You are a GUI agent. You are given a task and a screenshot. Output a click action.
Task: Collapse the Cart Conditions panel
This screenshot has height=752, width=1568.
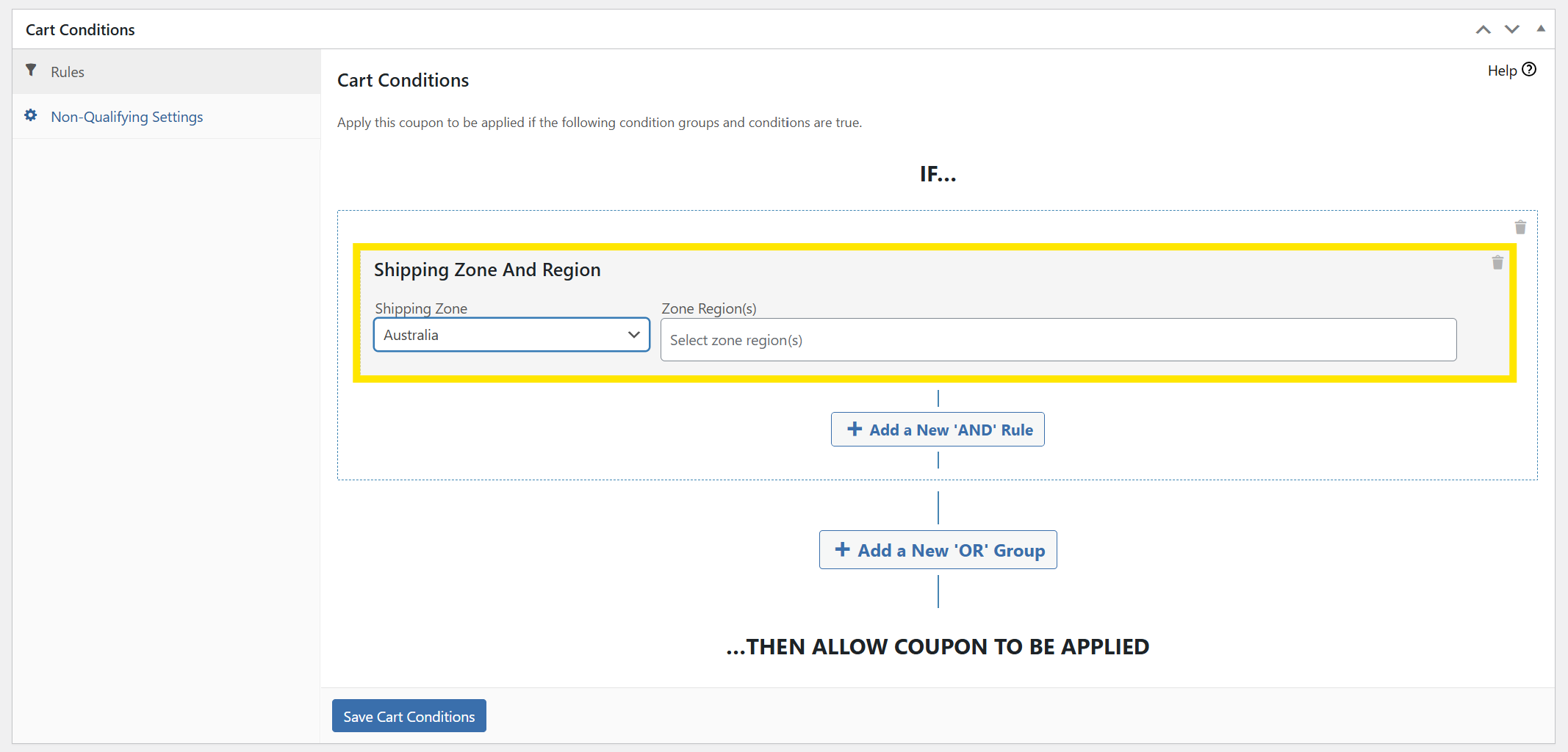[x=1541, y=29]
